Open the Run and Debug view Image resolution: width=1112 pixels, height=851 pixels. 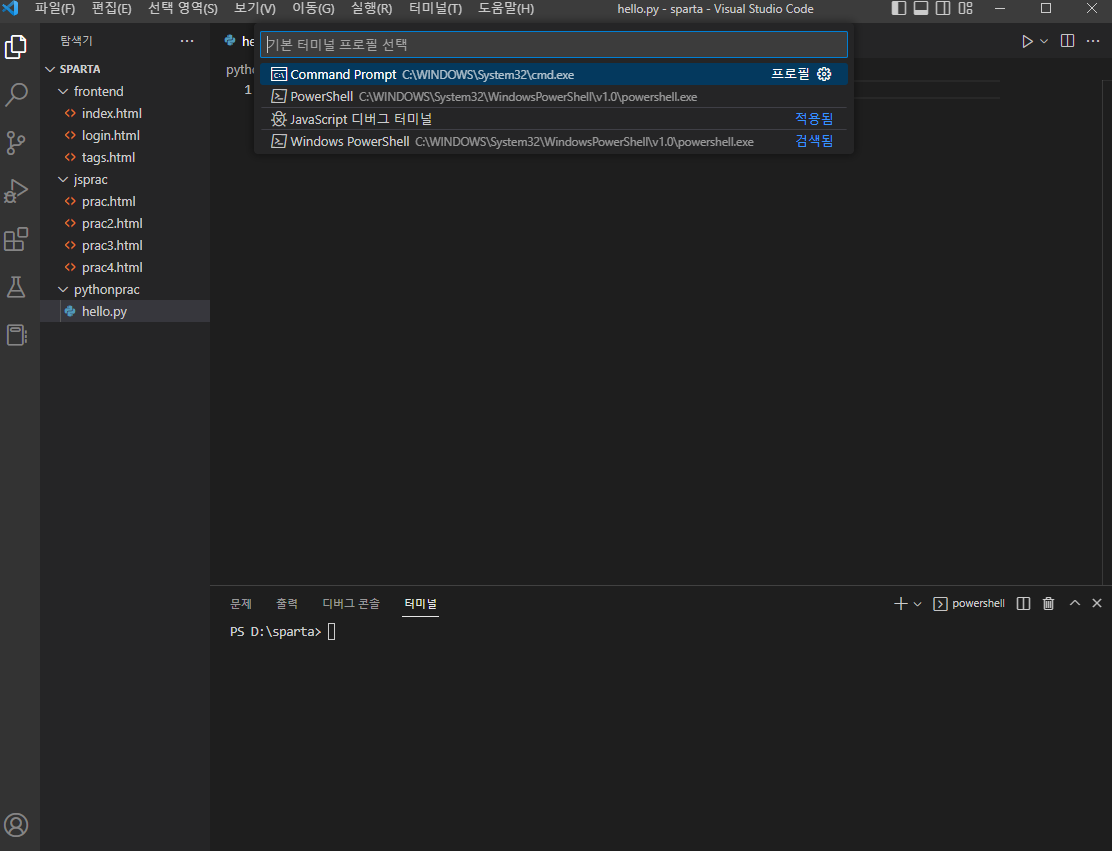pos(16,191)
